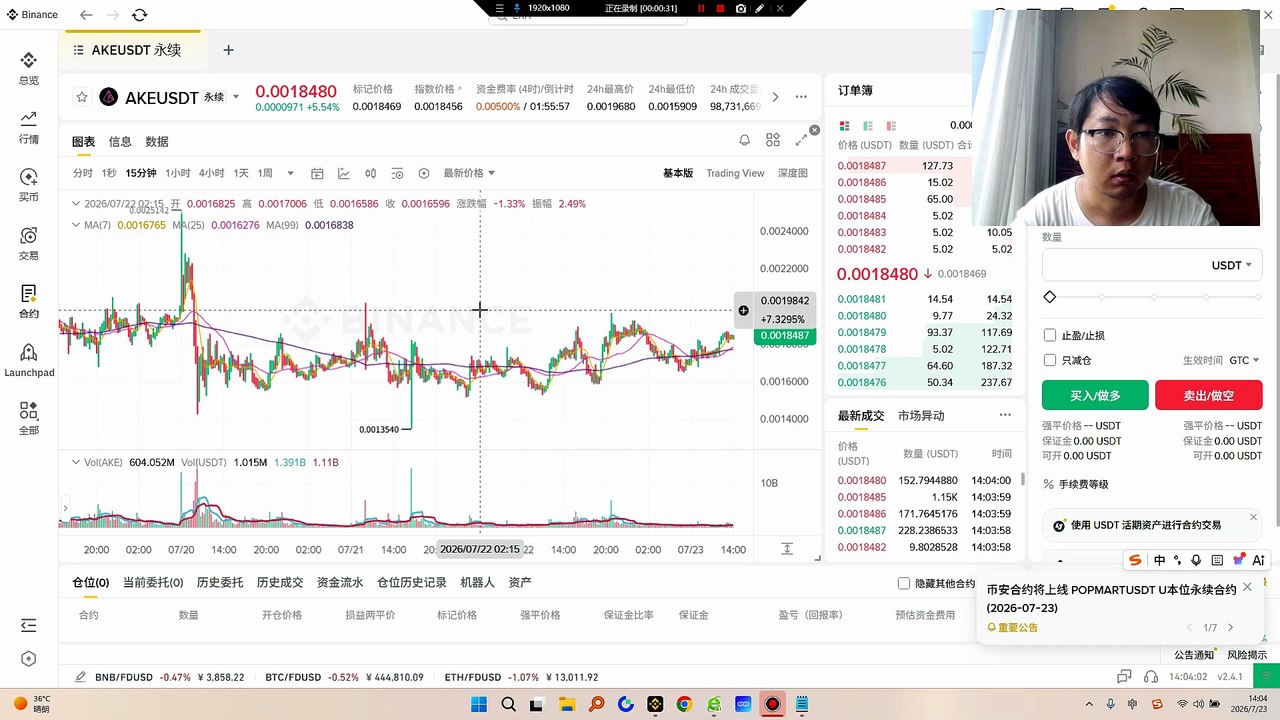Screen dimensions: 1280x720
Task: Select the 4小时 interval
Action: point(211,173)
